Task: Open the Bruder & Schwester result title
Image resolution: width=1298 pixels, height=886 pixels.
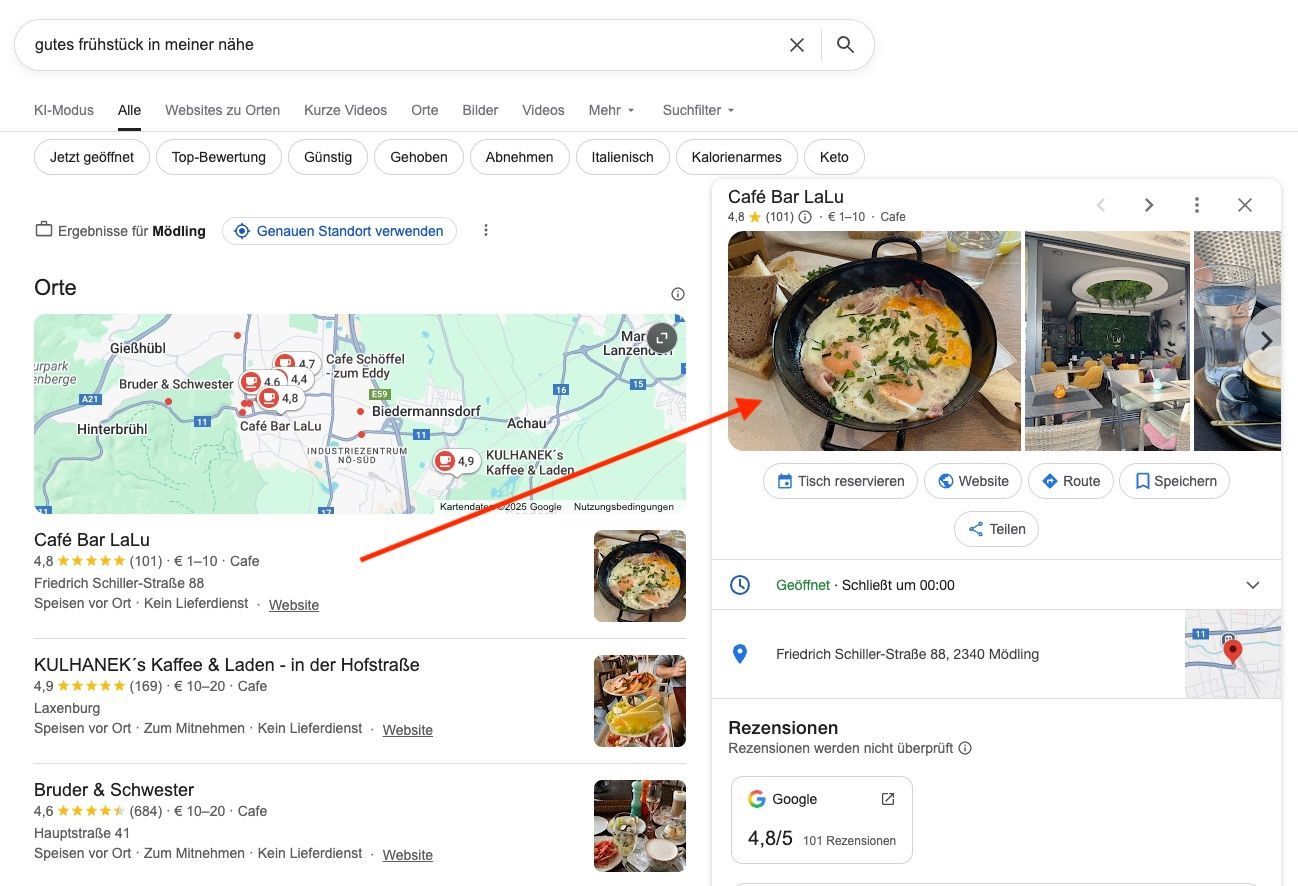Action: (114, 790)
